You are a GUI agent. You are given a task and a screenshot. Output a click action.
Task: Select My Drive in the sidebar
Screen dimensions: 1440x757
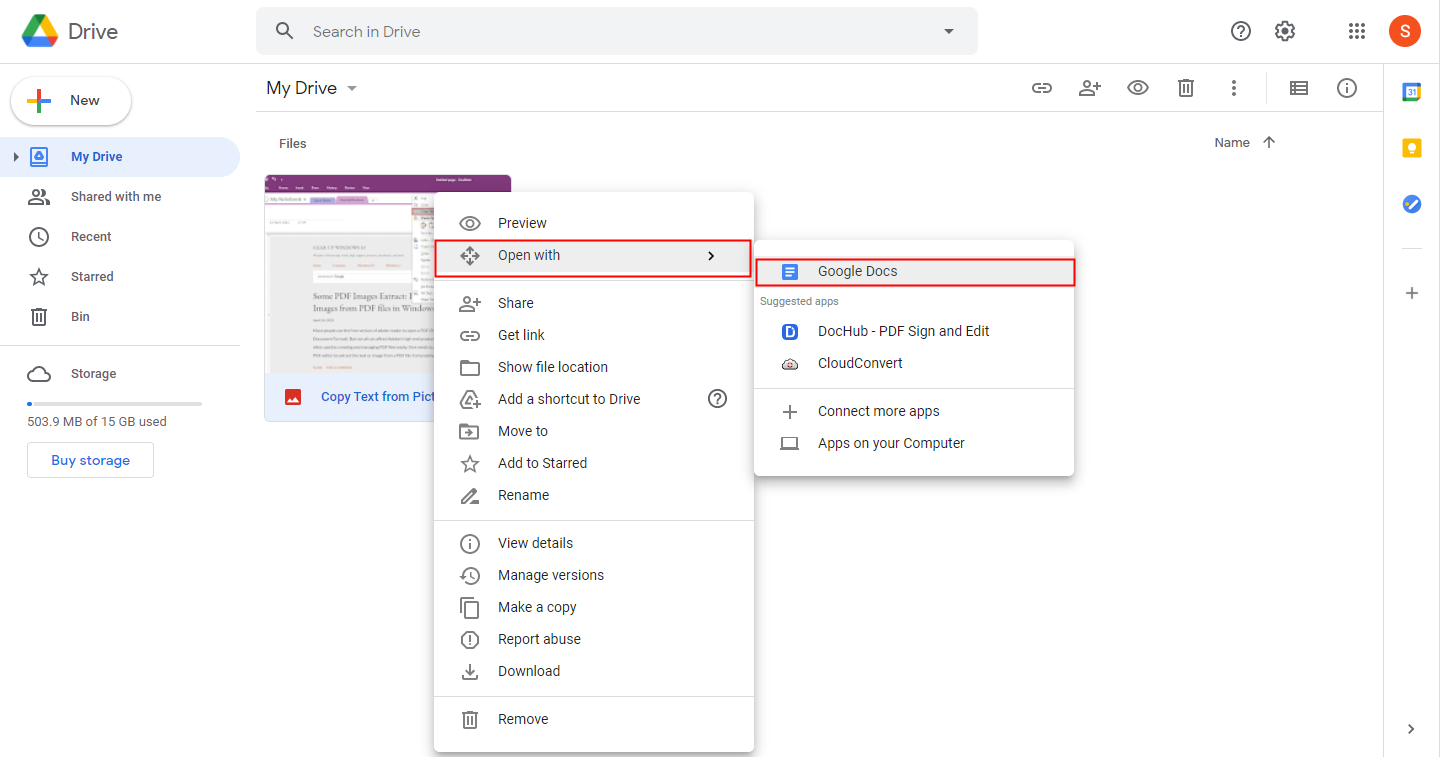[x=120, y=157]
